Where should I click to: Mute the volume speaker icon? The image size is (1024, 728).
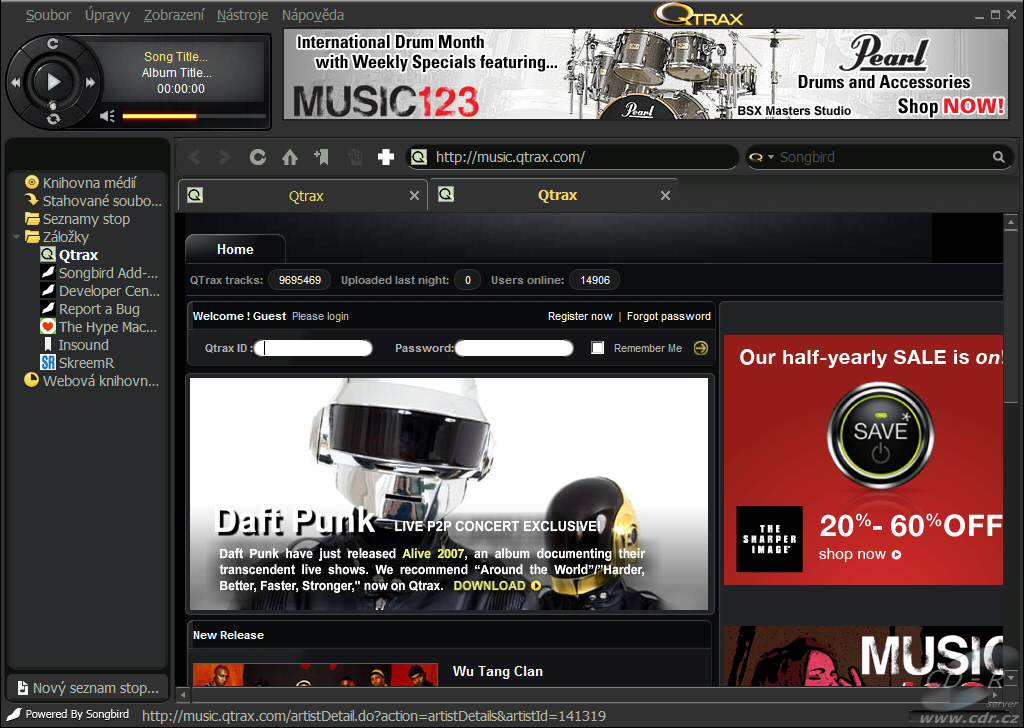point(107,116)
